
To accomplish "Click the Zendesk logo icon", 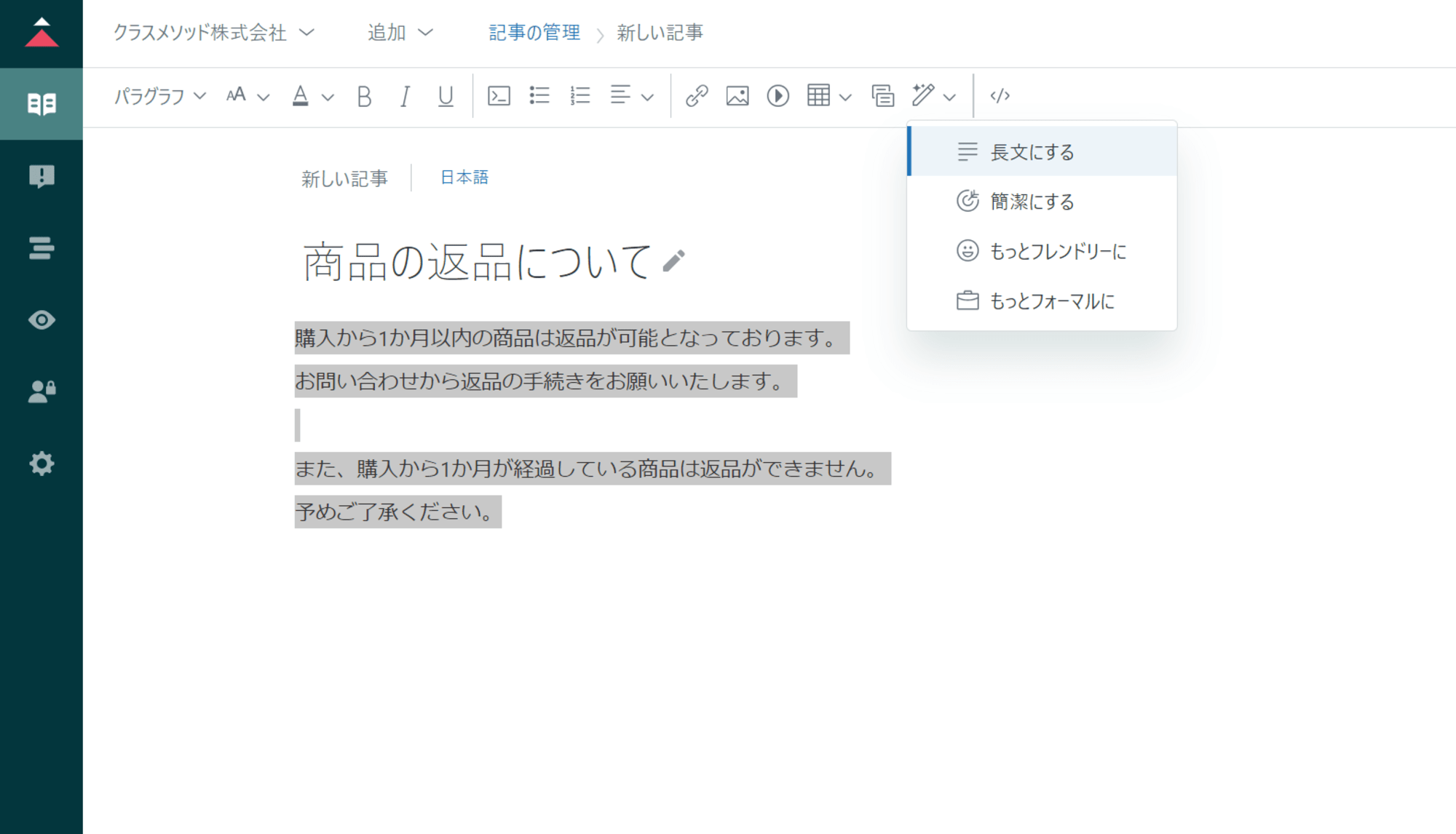I will (x=41, y=33).
